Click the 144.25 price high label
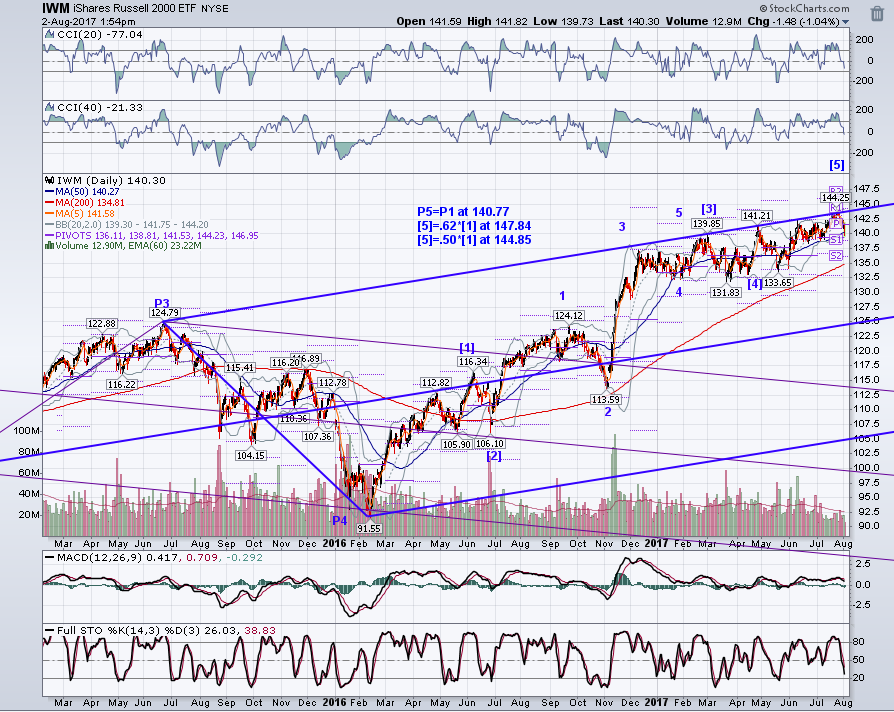Image resolution: width=894 pixels, height=712 pixels. coord(835,198)
